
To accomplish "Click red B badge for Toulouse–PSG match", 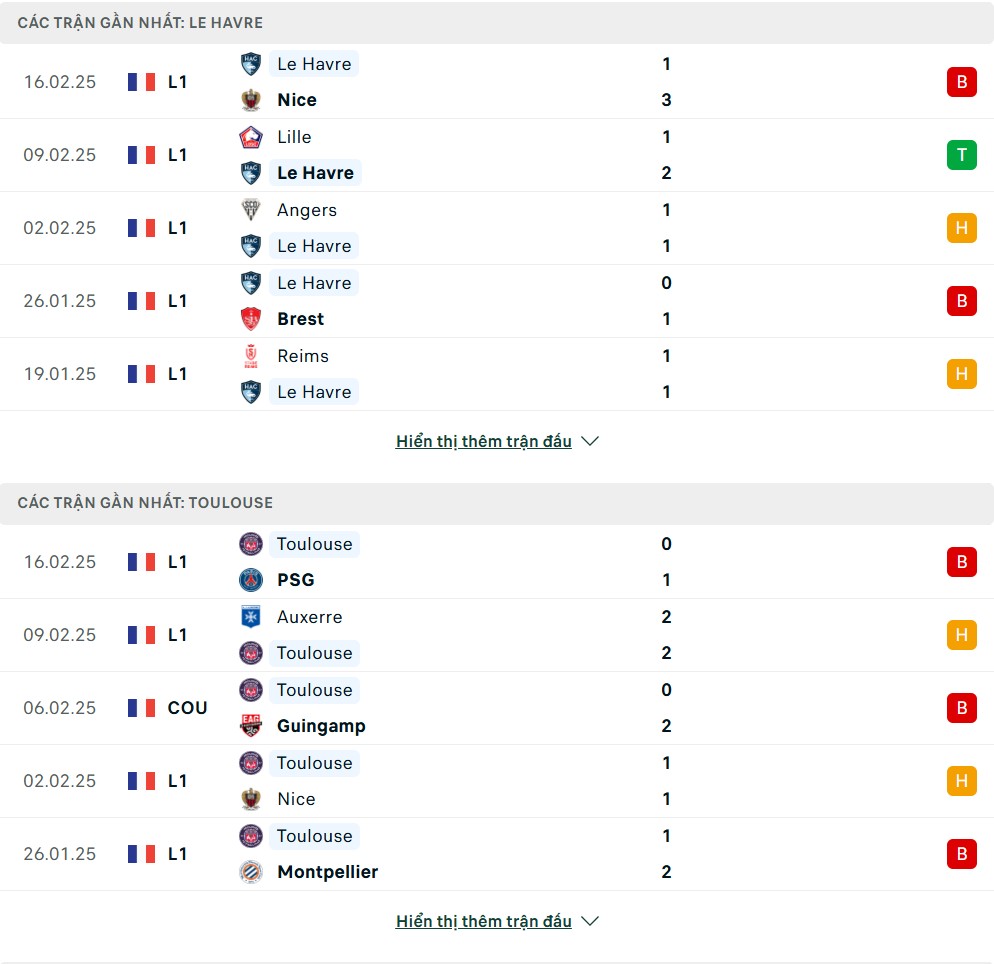I will click(961, 562).
